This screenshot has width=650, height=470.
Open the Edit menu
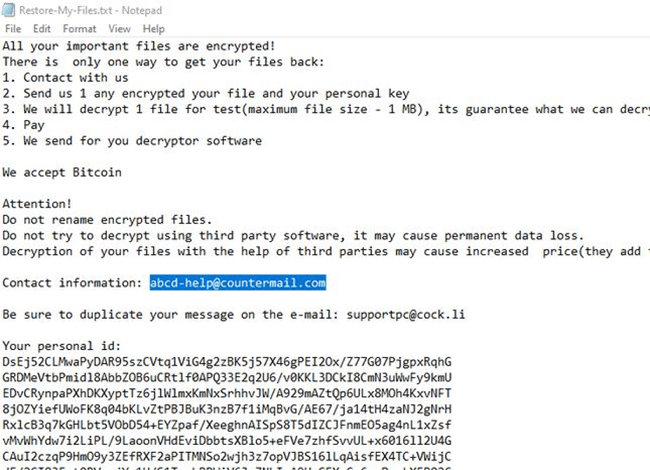pos(42,29)
